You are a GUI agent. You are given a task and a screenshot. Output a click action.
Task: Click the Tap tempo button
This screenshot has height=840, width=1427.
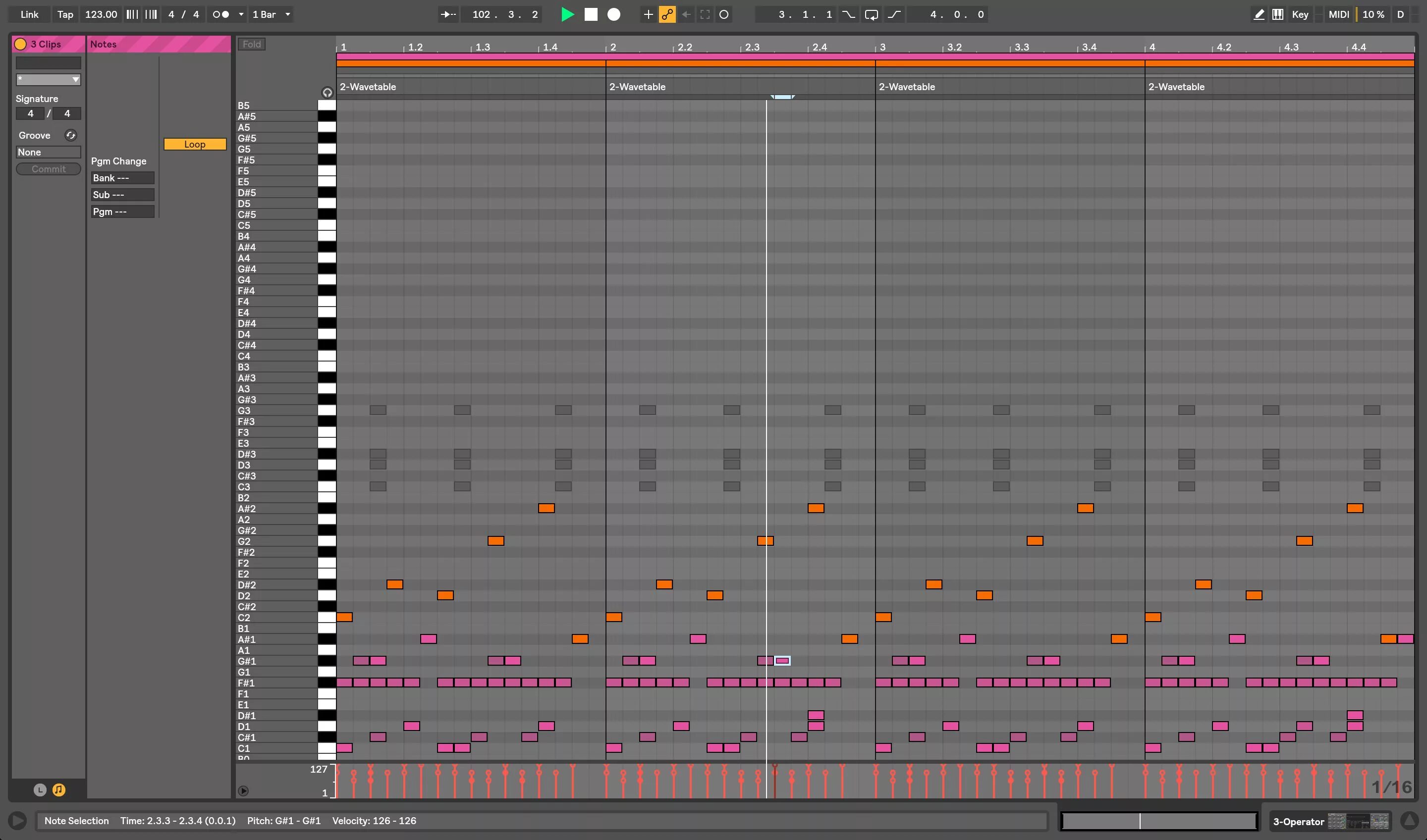(65, 14)
